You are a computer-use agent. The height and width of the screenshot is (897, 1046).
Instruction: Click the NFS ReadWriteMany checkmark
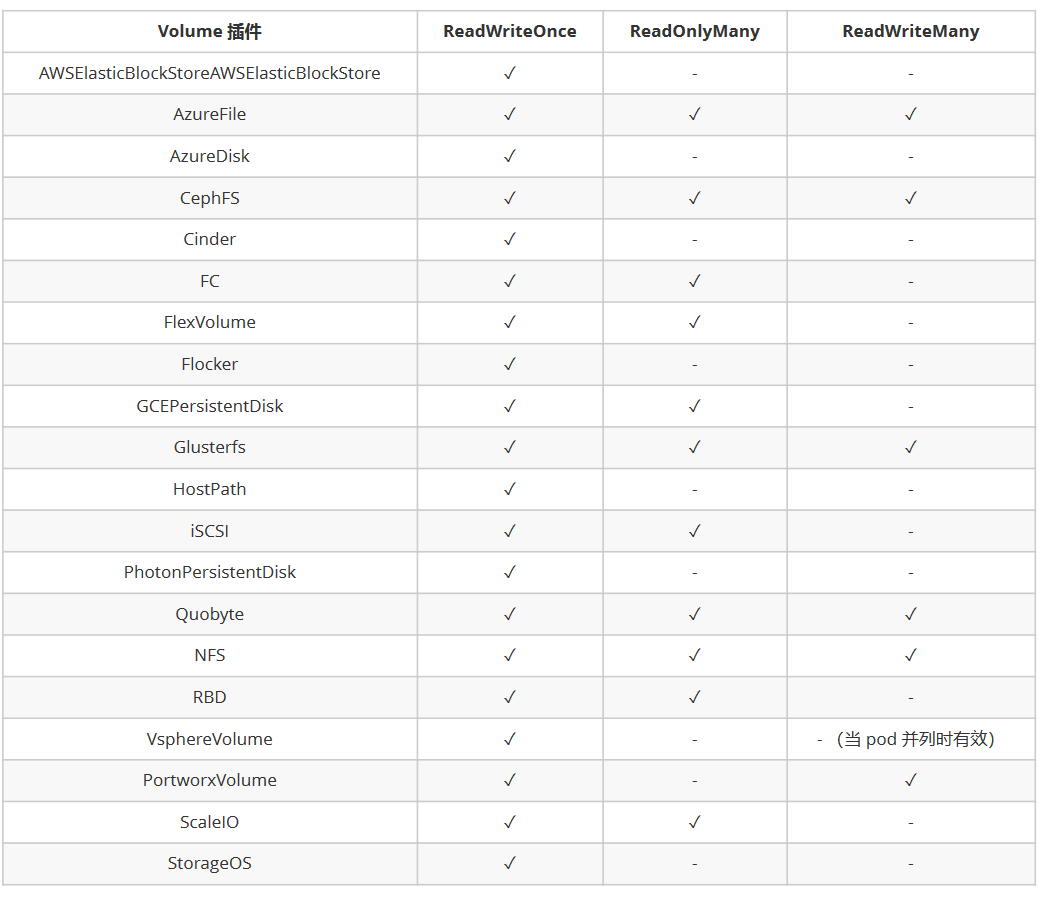pyautogui.click(x=911, y=656)
